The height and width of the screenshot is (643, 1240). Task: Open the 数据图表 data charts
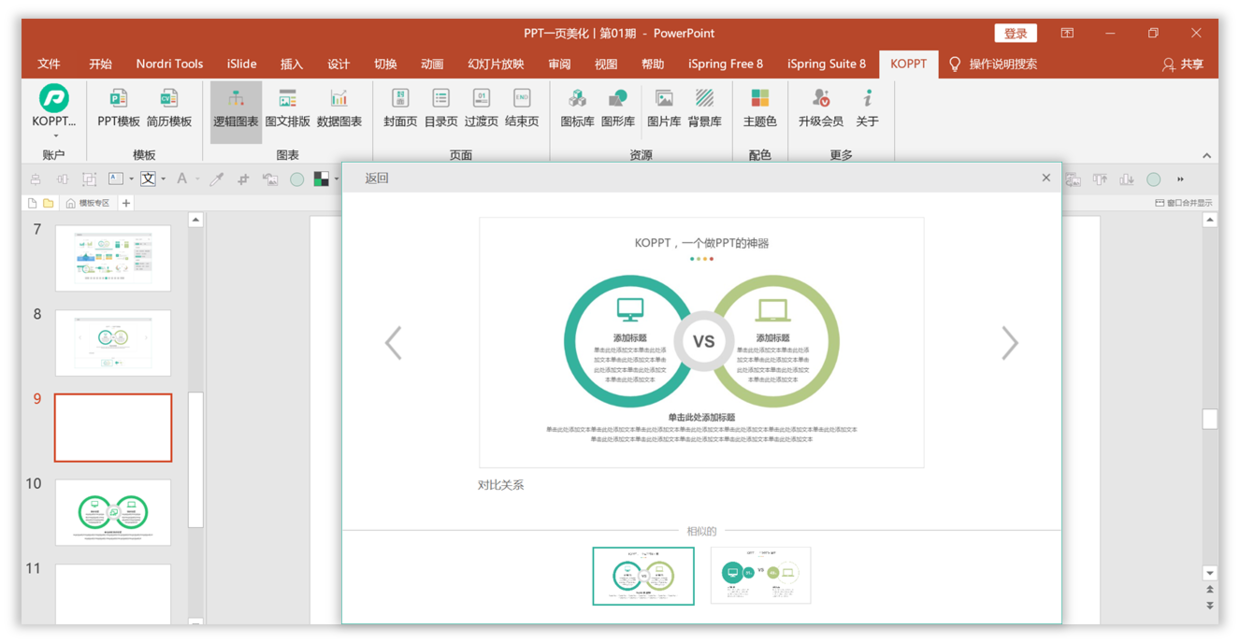point(339,108)
